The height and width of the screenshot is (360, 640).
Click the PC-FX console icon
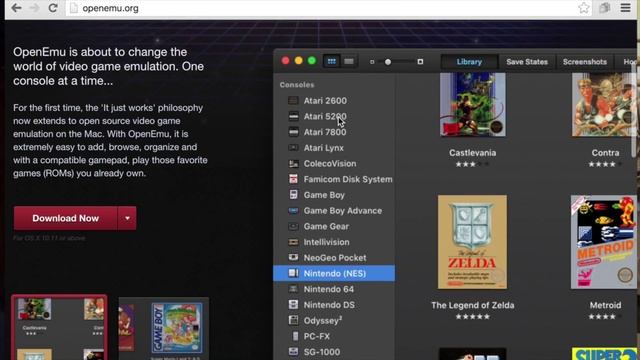(x=295, y=336)
